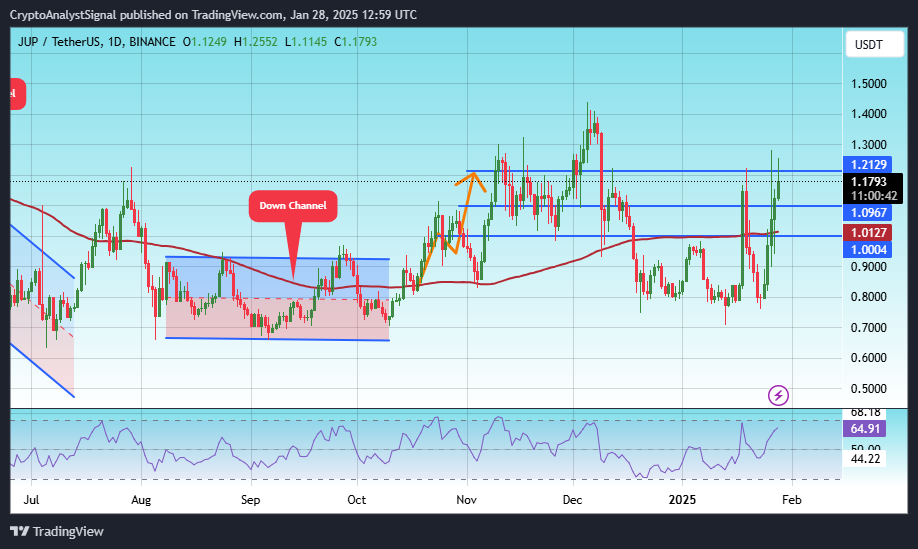Click the Feb label on time axis
Viewport: 918px width, 549px height.
coord(792,500)
